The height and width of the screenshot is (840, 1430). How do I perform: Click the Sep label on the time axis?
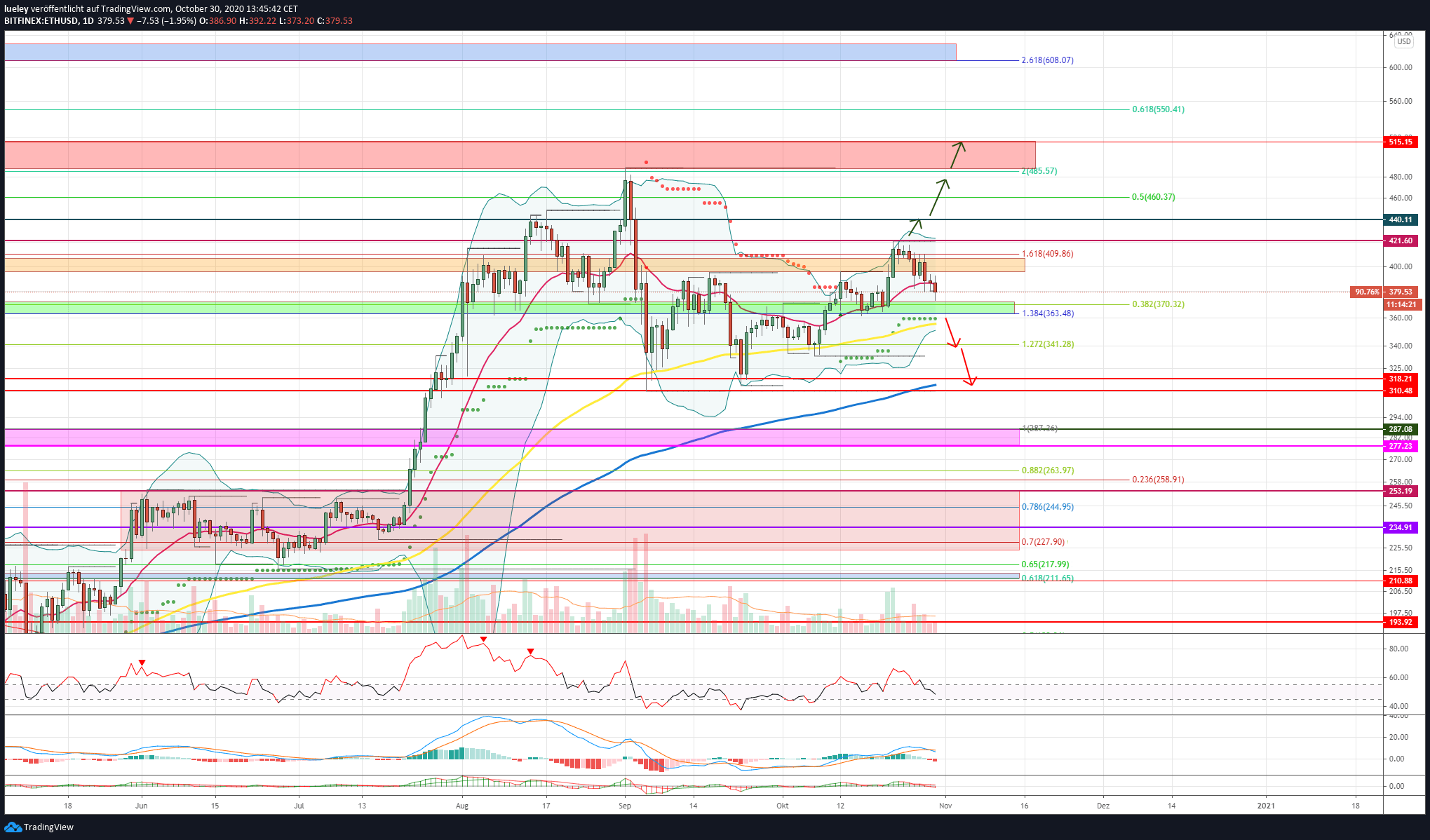[x=625, y=806]
